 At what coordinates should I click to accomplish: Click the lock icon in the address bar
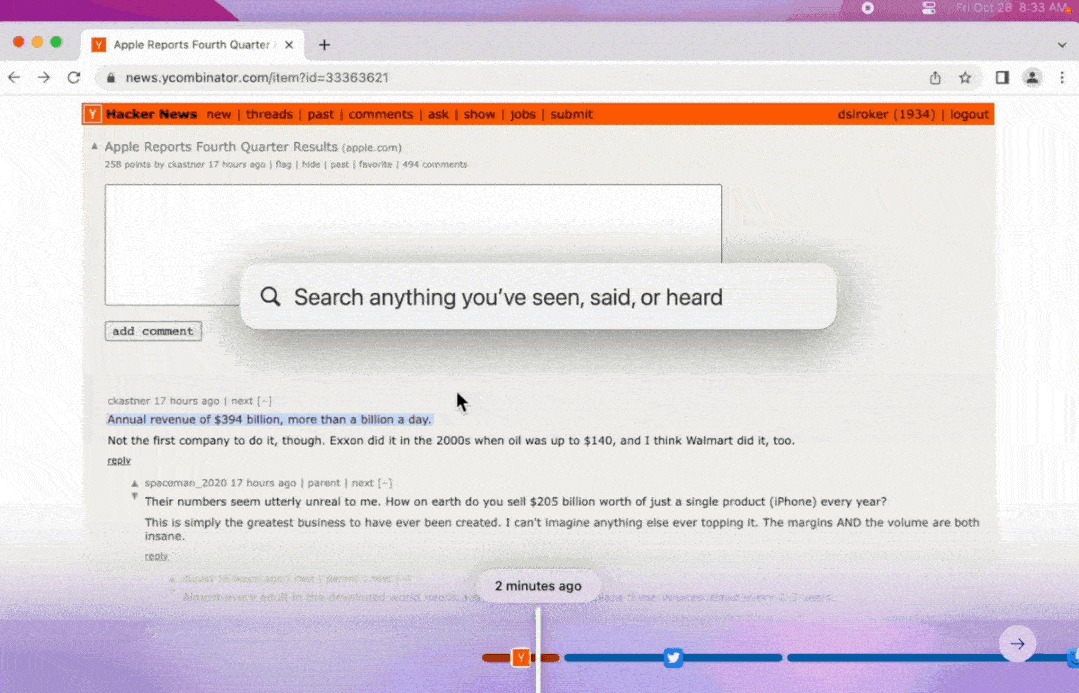coord(111,78)
